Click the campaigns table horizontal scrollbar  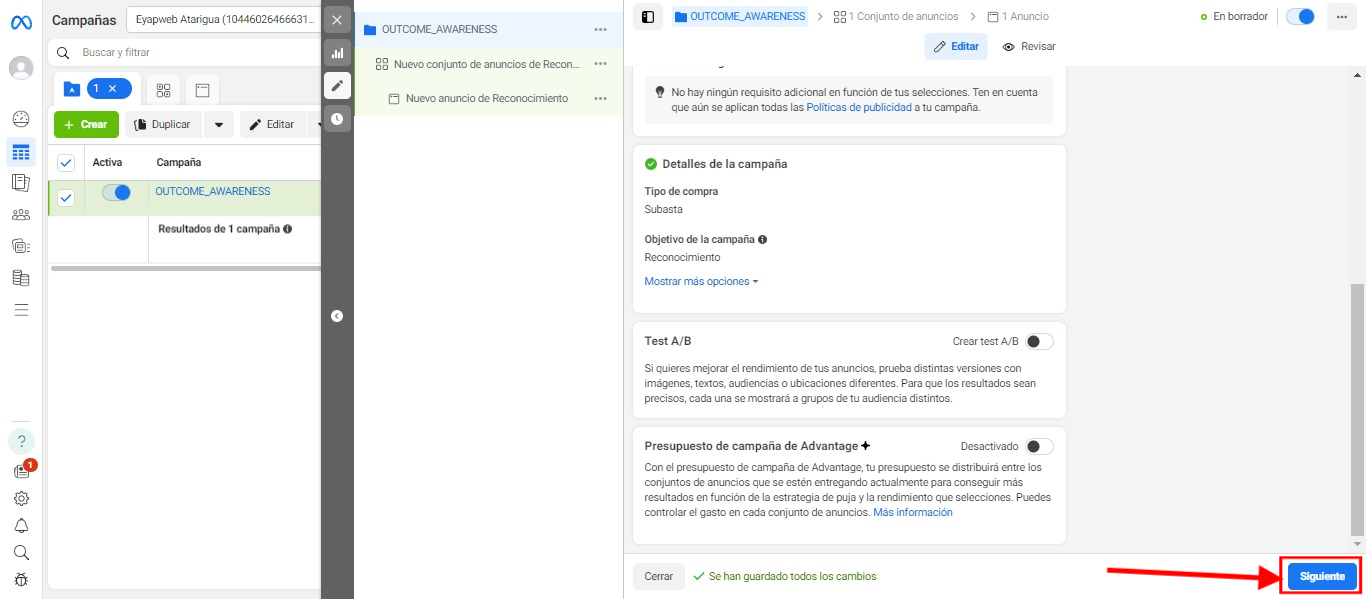click(185, 268)
